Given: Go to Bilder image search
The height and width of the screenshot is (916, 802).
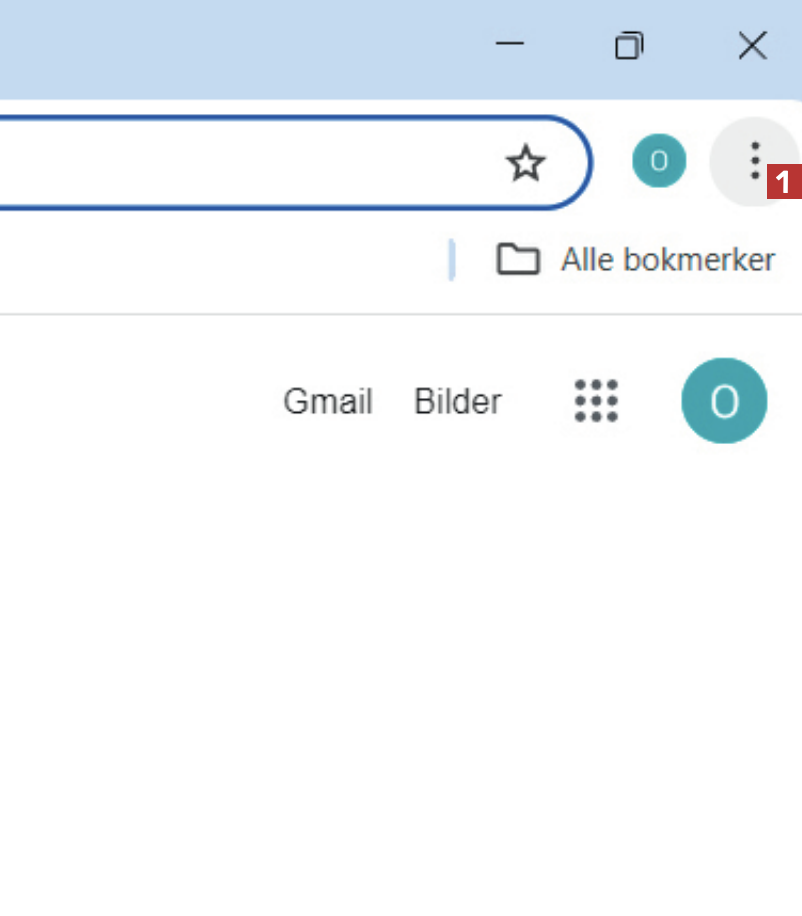Looking at the screenshot, I should (x=458, y=402).
